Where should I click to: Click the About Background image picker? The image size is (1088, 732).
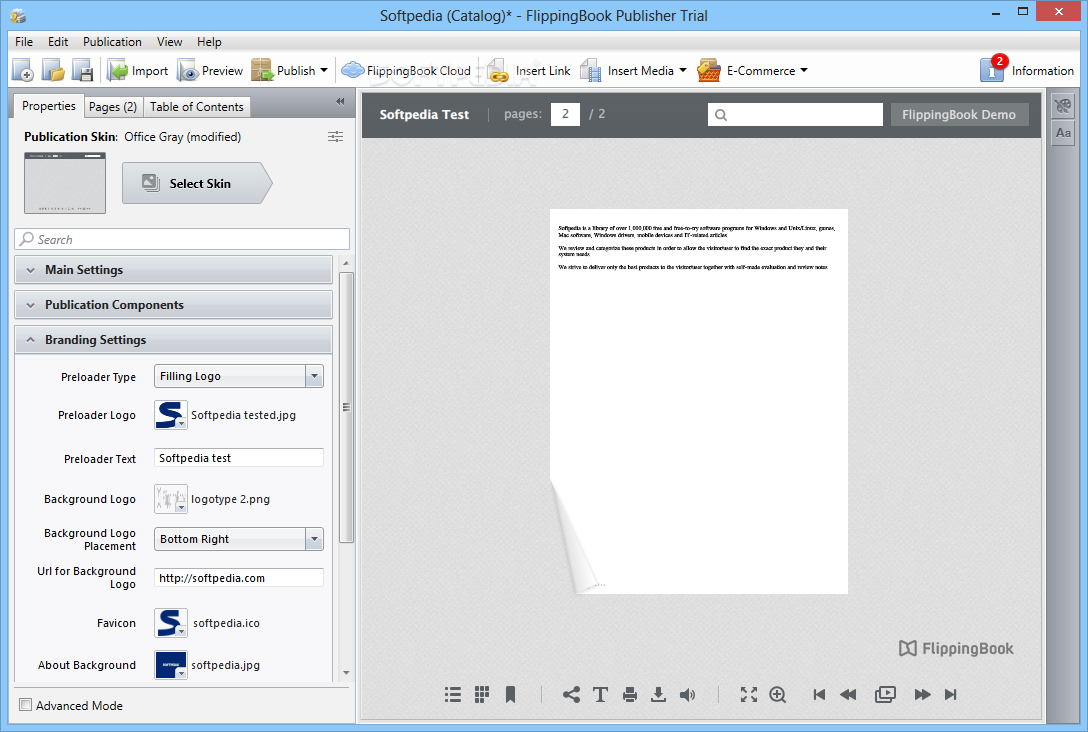(171, 665)
